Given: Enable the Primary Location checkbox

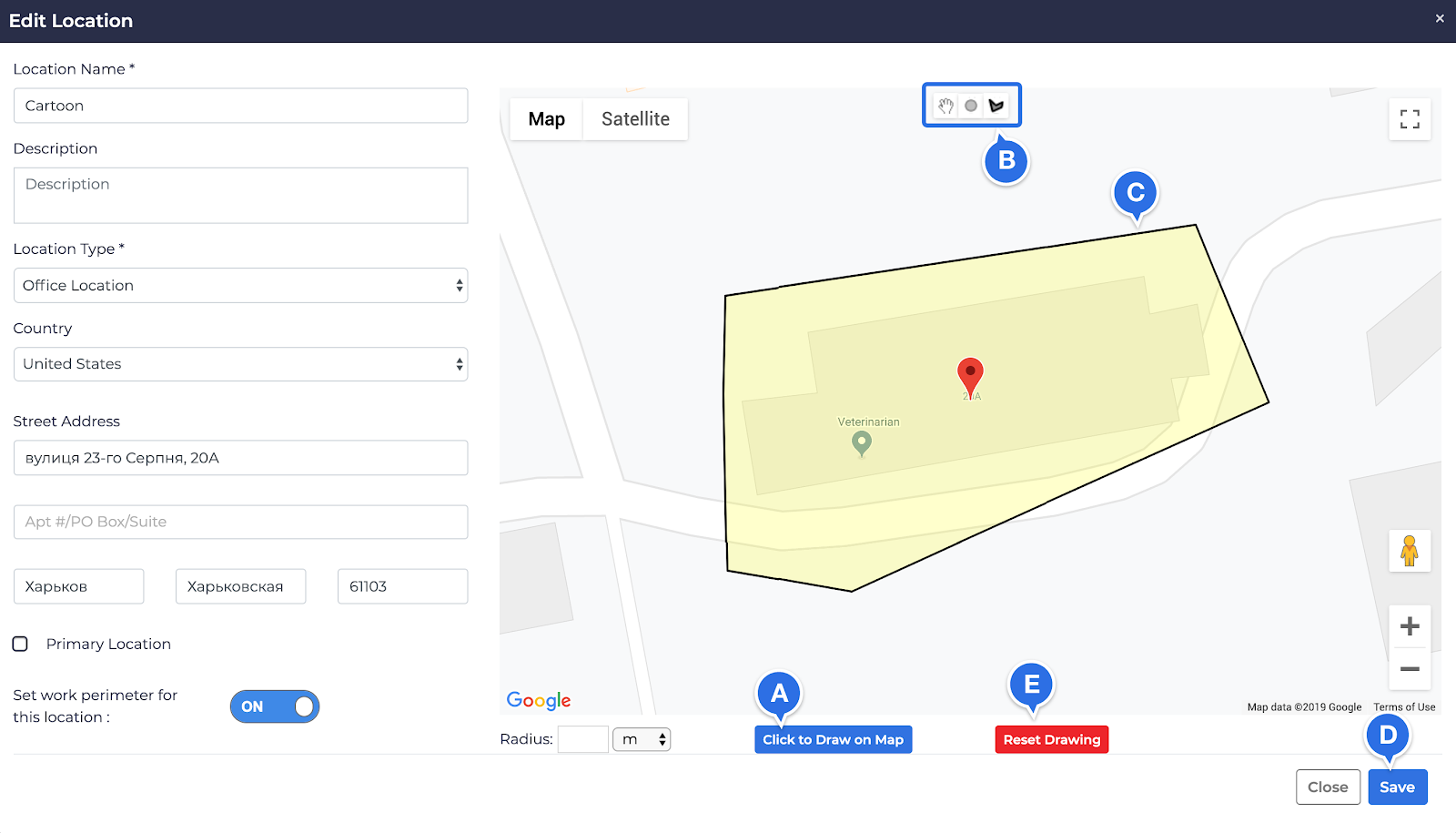Looking at the screenshot, I should (20, 644).
